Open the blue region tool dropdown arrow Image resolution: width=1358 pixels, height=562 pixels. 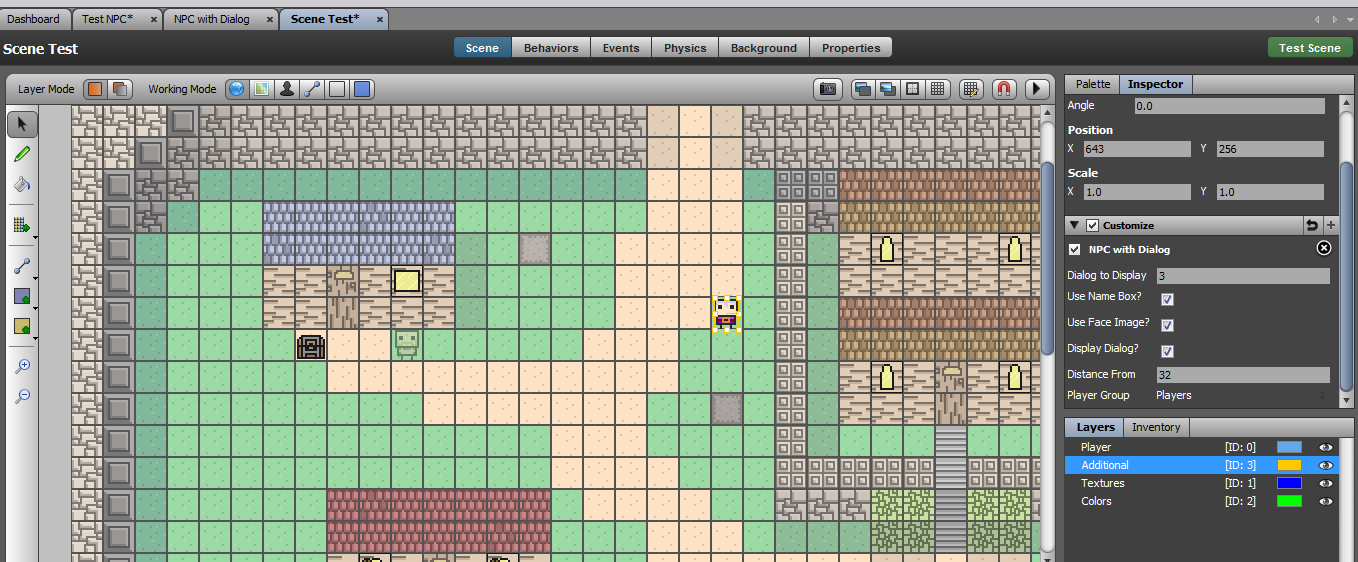(x=34, y=309)
